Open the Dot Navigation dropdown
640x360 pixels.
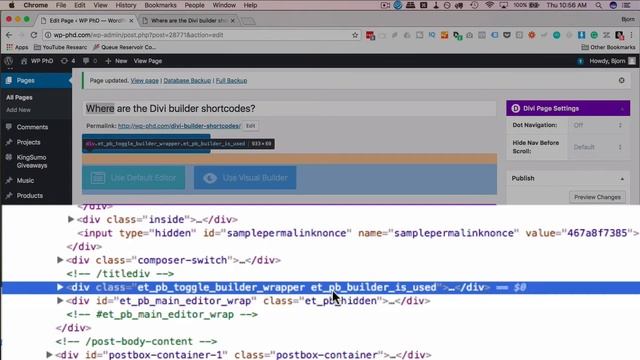coord(598,125)
